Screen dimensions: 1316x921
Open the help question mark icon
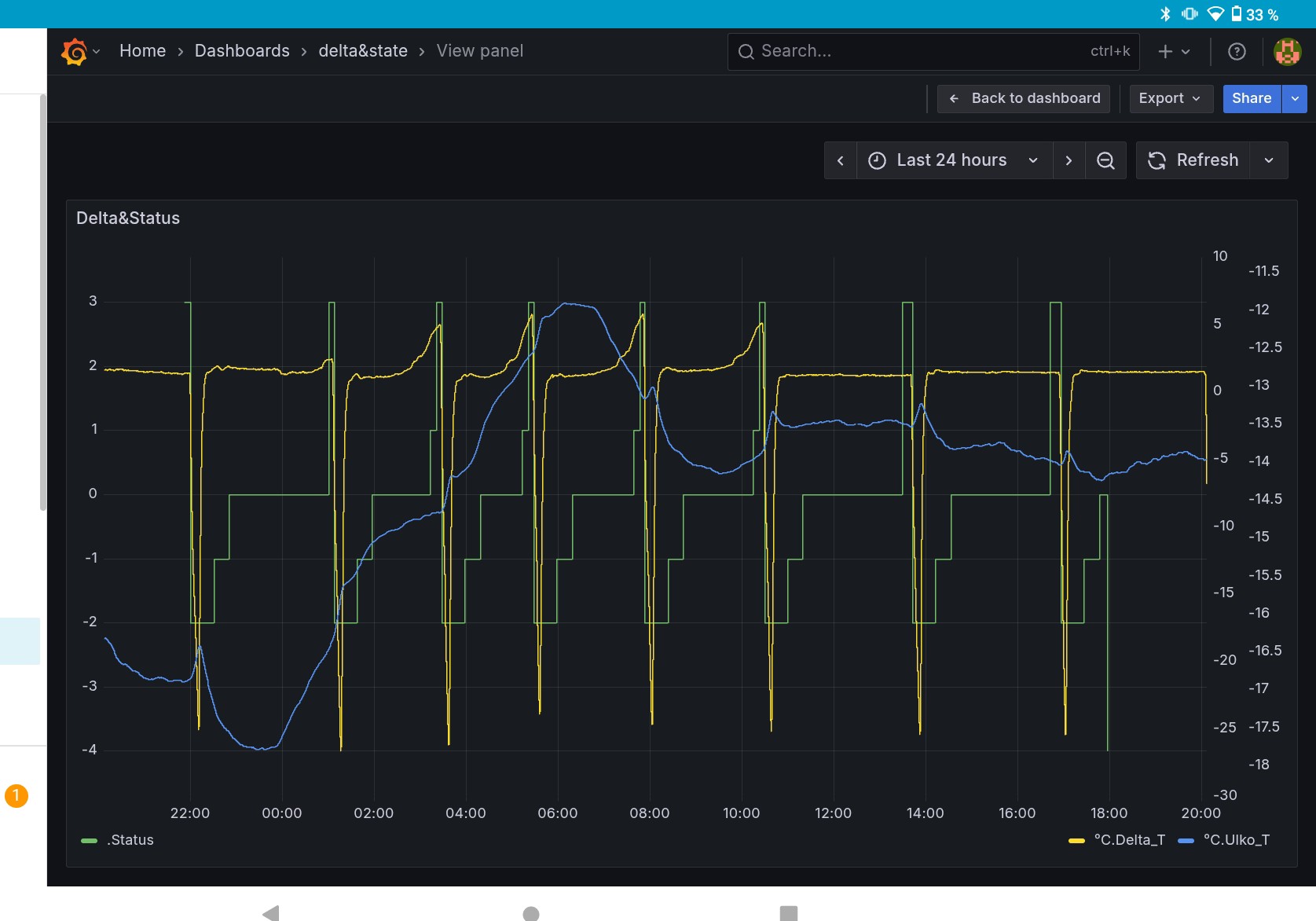[x=1236, y=52]
